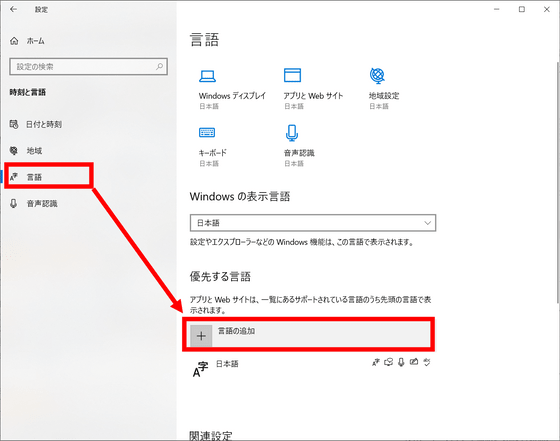Click the vertical scrollbar on right

558,182
